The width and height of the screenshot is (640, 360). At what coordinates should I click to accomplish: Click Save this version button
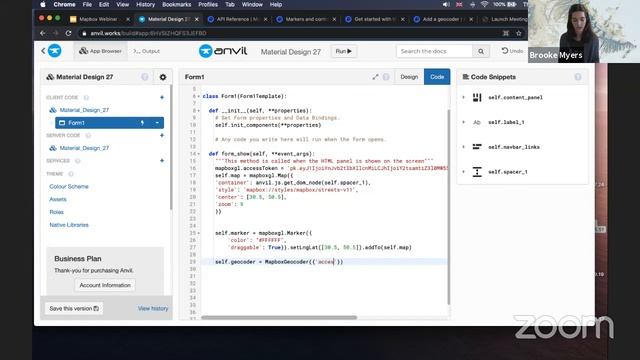74,308
